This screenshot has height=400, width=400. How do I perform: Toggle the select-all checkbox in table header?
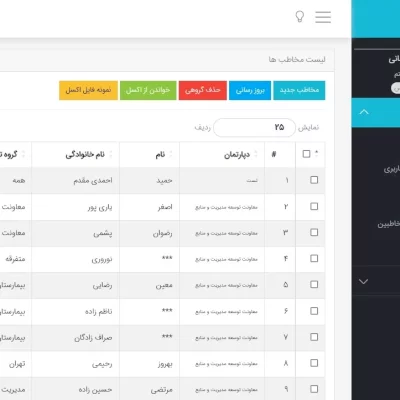[306, 154]
